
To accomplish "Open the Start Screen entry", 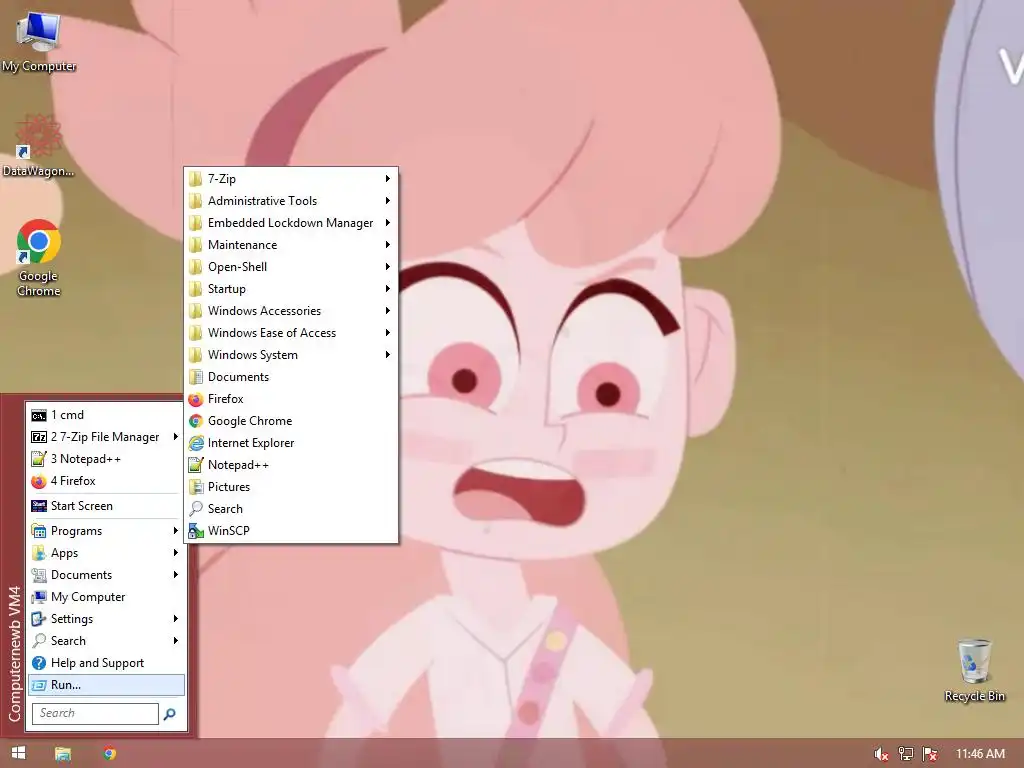I will tap(105, 505).
